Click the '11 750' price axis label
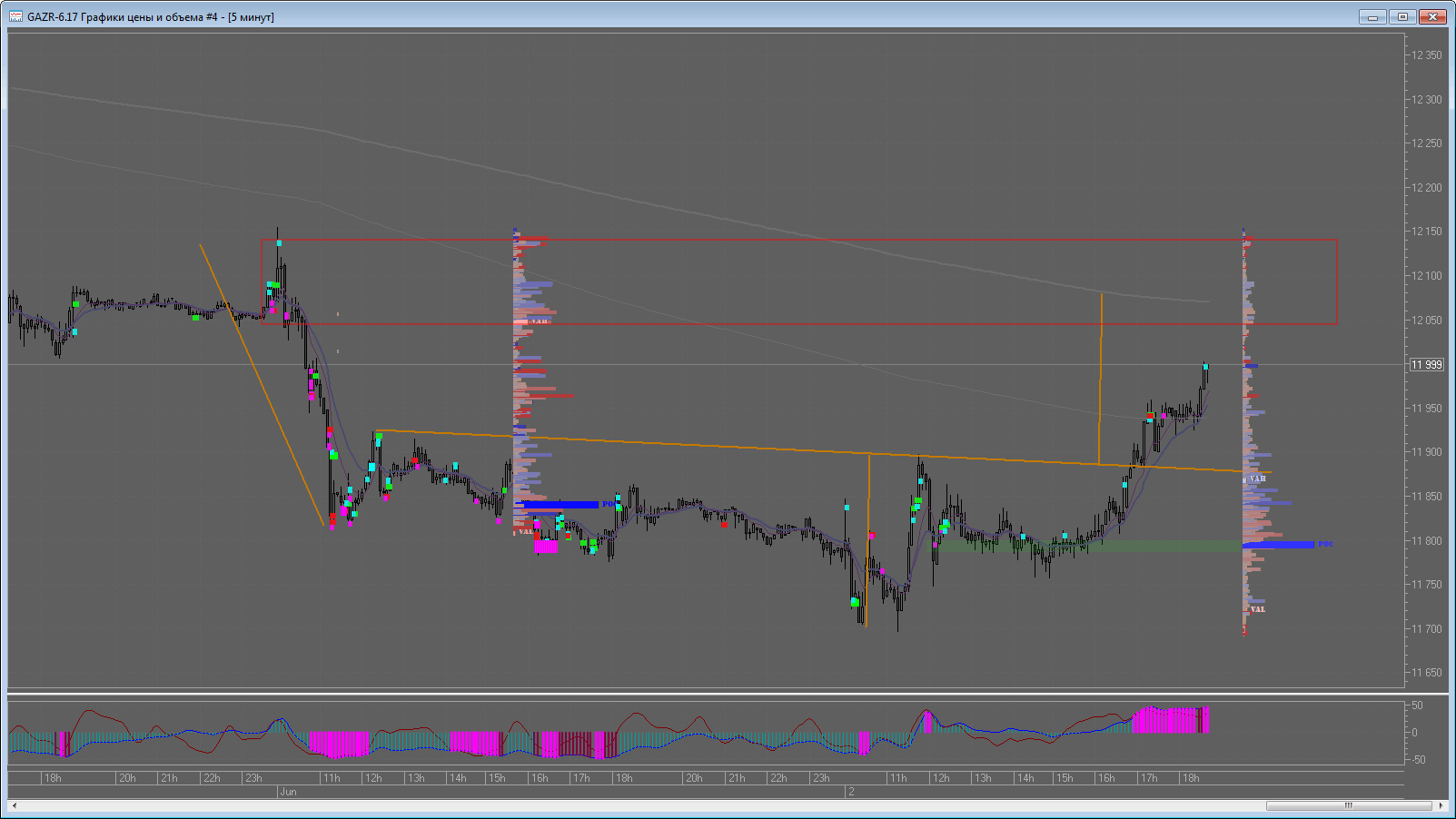1456x819 pixels. tap(1426, 585)
